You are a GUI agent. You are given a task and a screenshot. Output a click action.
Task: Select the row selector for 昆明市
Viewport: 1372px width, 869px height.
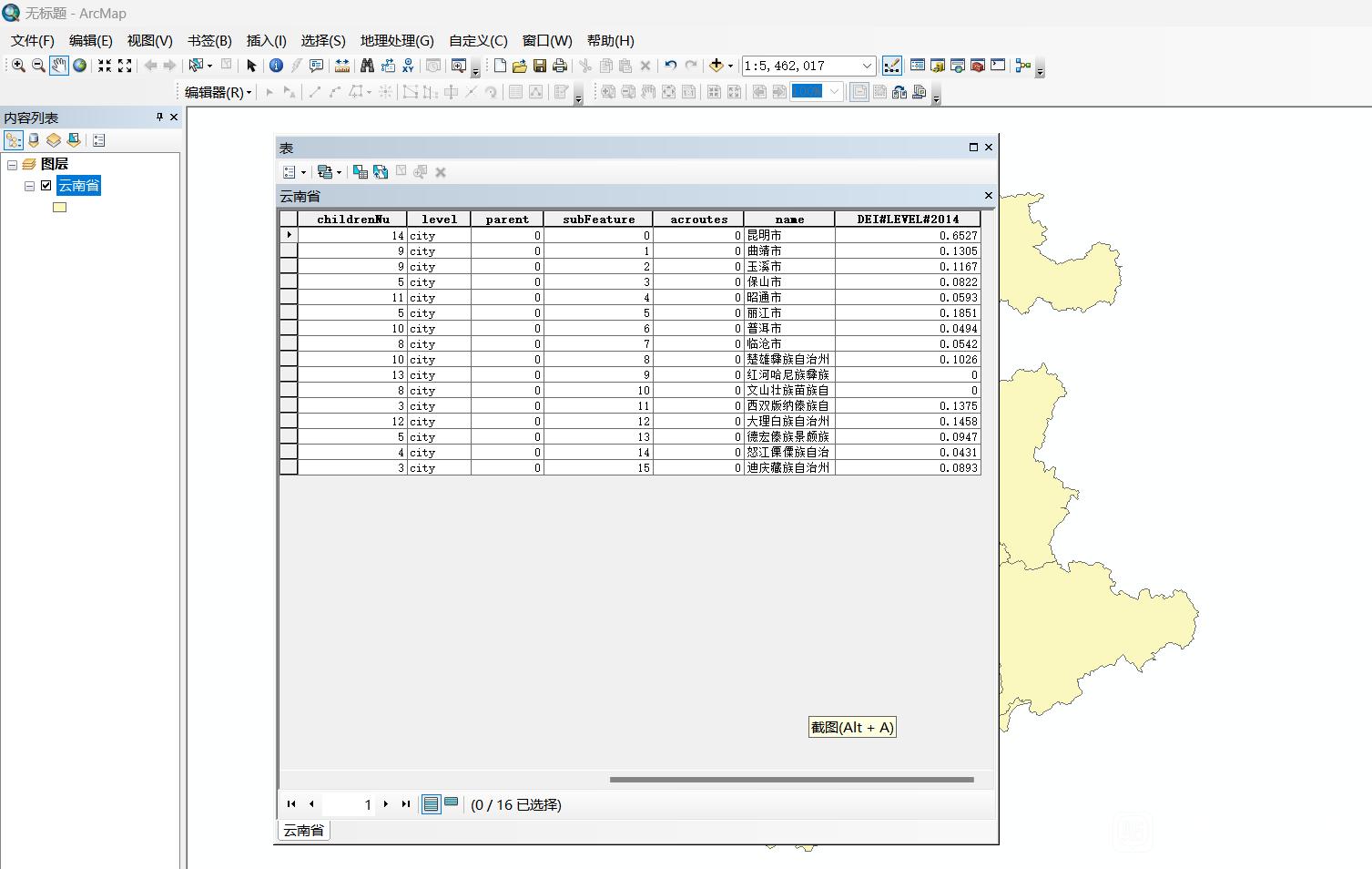289,235
